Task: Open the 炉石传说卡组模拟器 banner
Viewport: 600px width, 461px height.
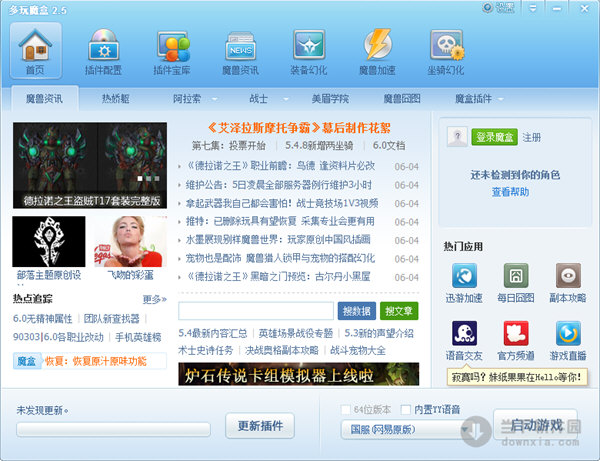Action: pyautogui.click(x=298, y=374)
